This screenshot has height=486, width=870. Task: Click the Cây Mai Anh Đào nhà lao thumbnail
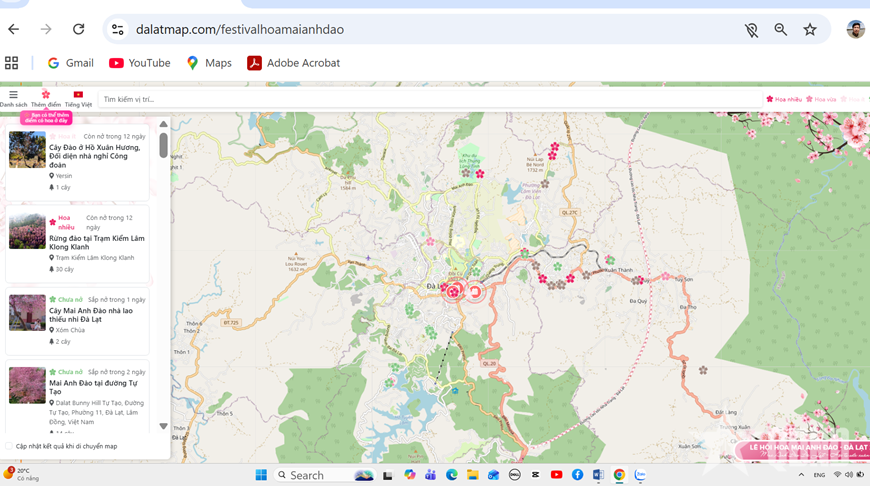pyautogui.click(x=27, y=312)
